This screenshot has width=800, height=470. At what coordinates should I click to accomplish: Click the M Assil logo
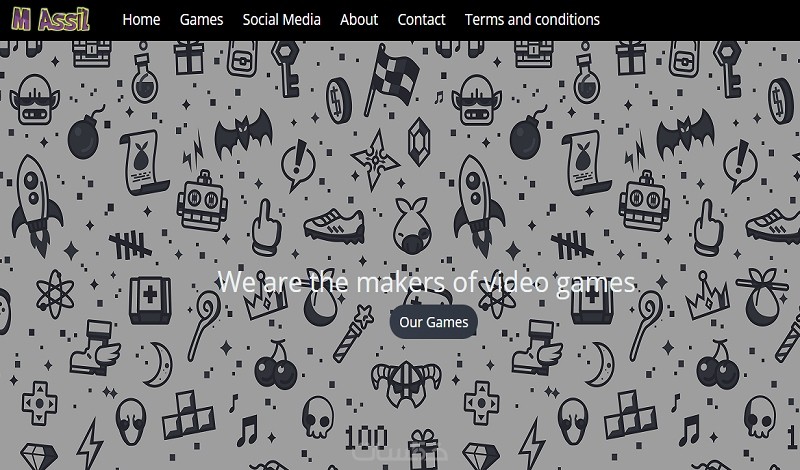[x=51, y=19]
